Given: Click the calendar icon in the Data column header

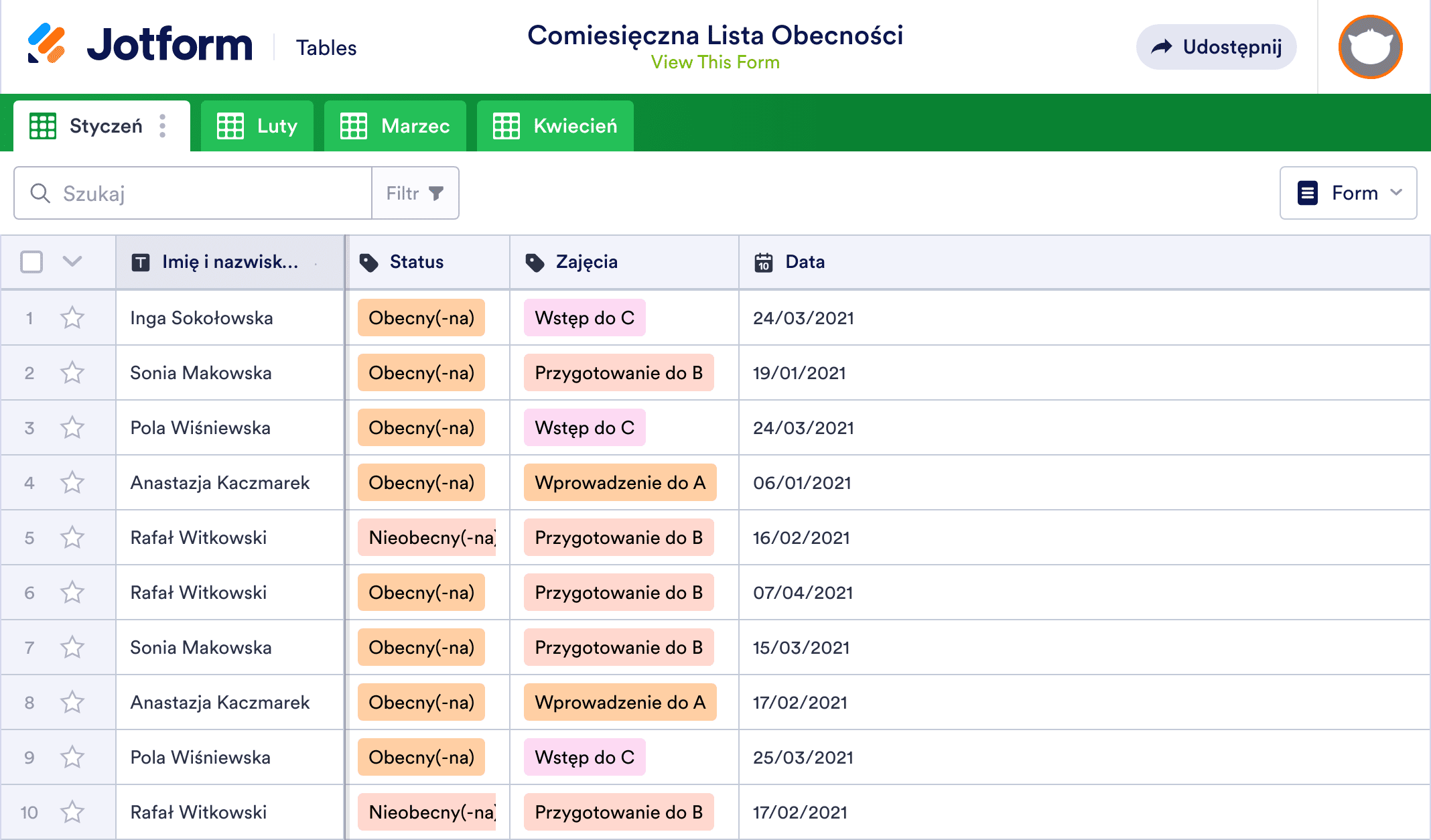Looking at the screenshot, I should (763, 263).
